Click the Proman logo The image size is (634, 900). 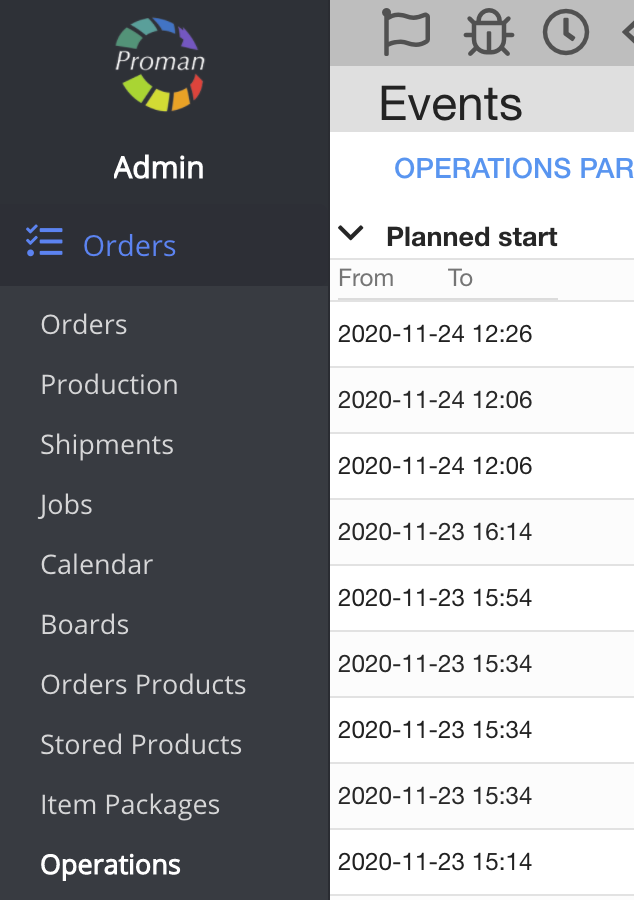tap(159, 63)
